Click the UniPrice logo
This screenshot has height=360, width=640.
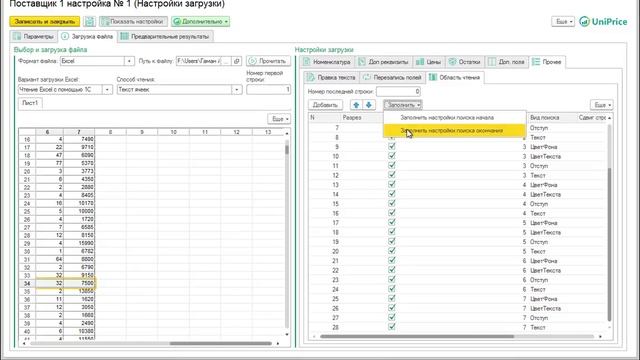(x=603, y=22)
